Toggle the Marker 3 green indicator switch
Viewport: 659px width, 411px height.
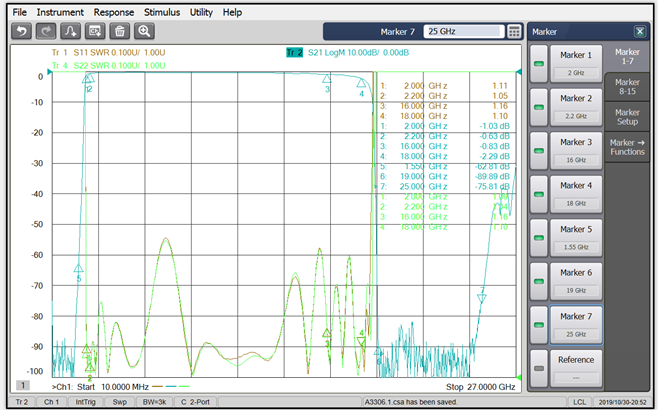point(539,150)
